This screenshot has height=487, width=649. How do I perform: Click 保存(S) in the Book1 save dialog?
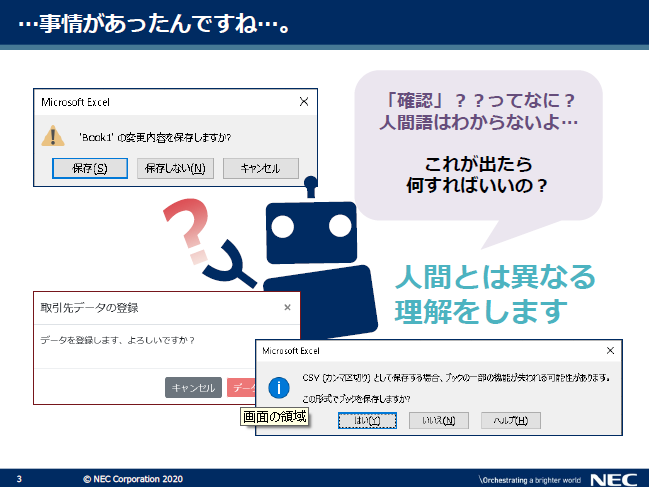[x=90, y=168]
